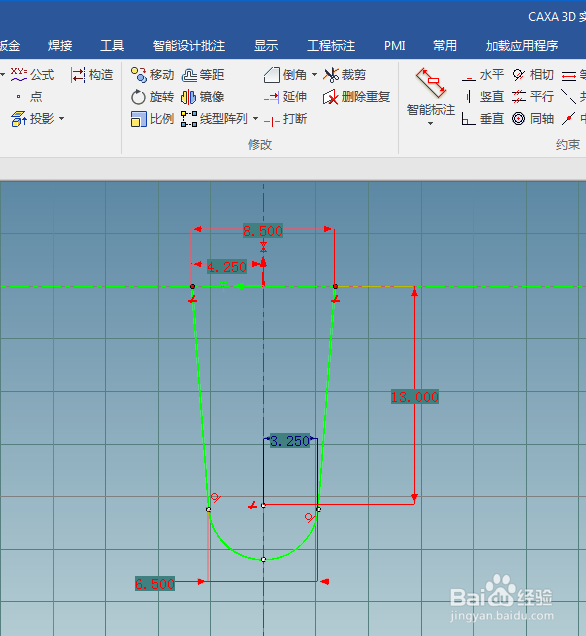
Task: Open the 焊接 ribbon tab
Action: click(x=60, y=45)
